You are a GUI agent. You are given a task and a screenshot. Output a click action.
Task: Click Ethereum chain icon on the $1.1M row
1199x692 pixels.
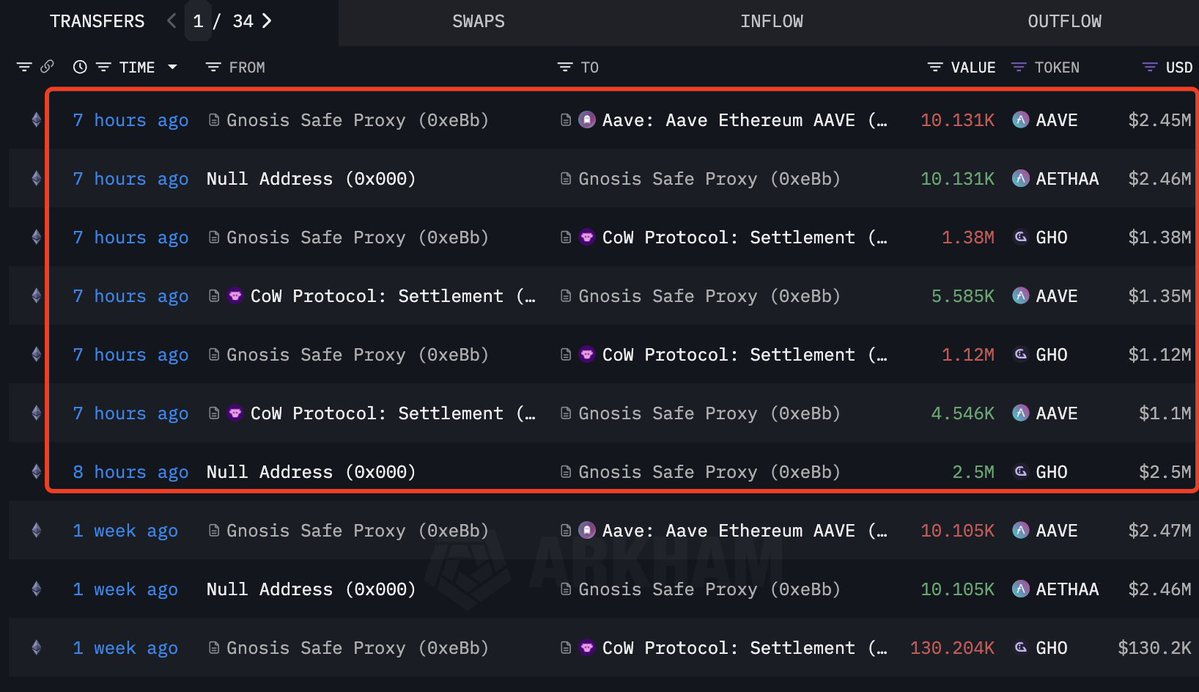pos(36,413)
